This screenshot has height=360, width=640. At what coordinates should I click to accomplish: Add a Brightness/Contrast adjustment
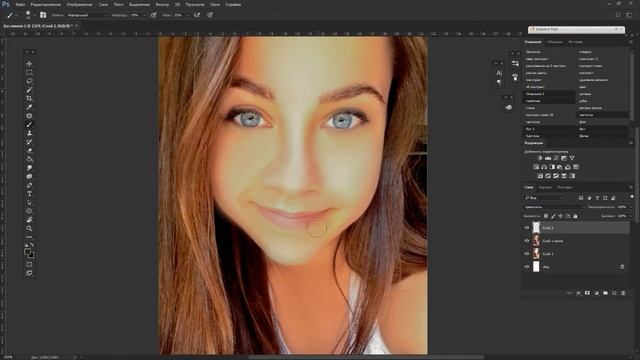[540, 158]
